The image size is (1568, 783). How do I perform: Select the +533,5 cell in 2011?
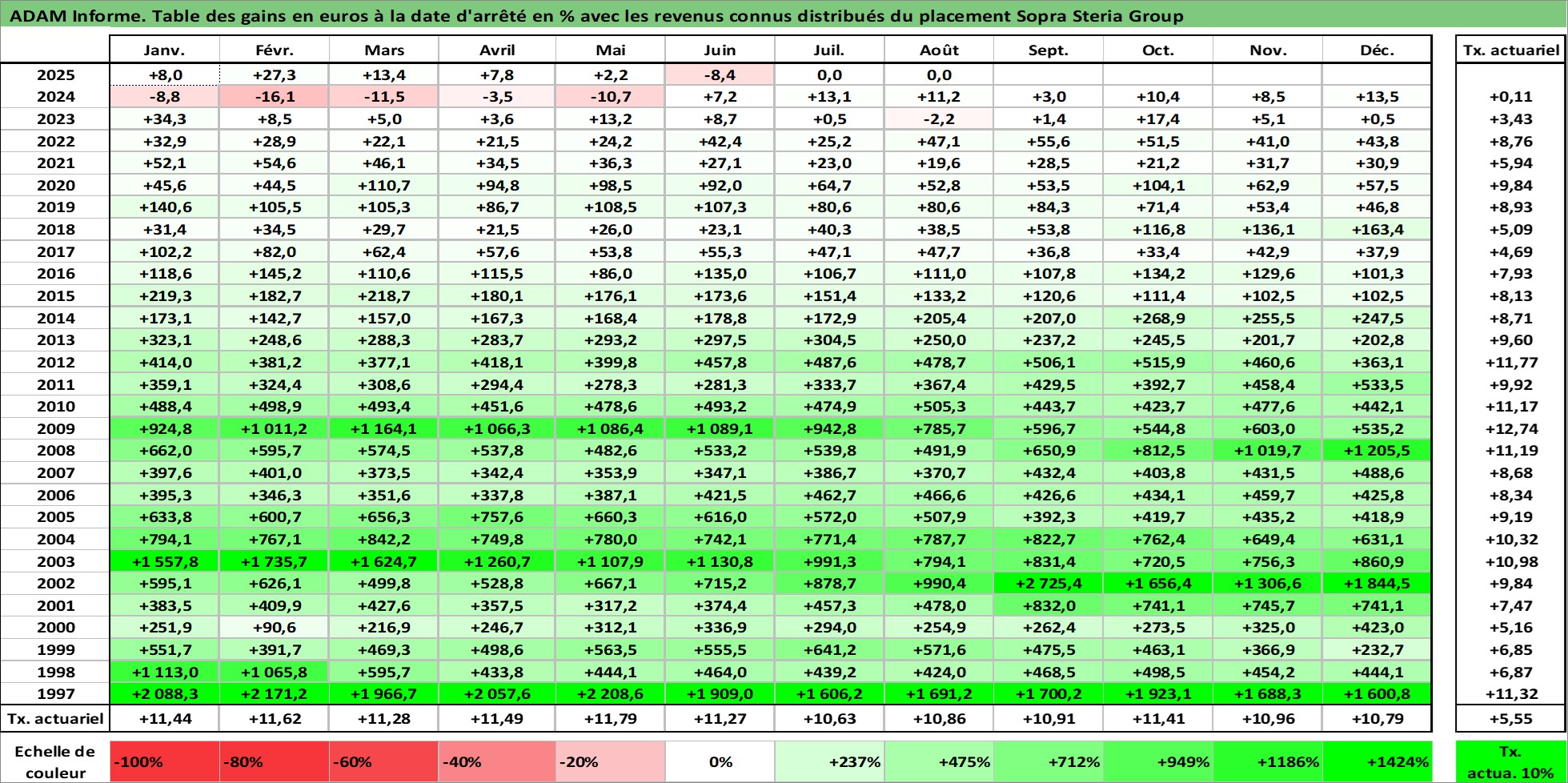click(1377, 384)
